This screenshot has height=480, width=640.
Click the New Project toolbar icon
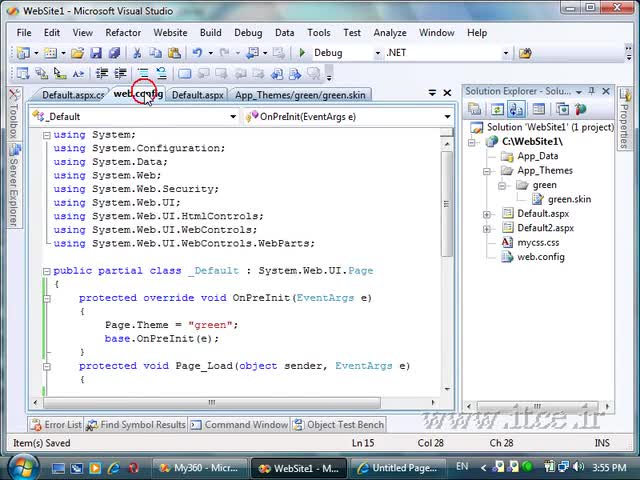pyautogui.click(x=23, y=53)
